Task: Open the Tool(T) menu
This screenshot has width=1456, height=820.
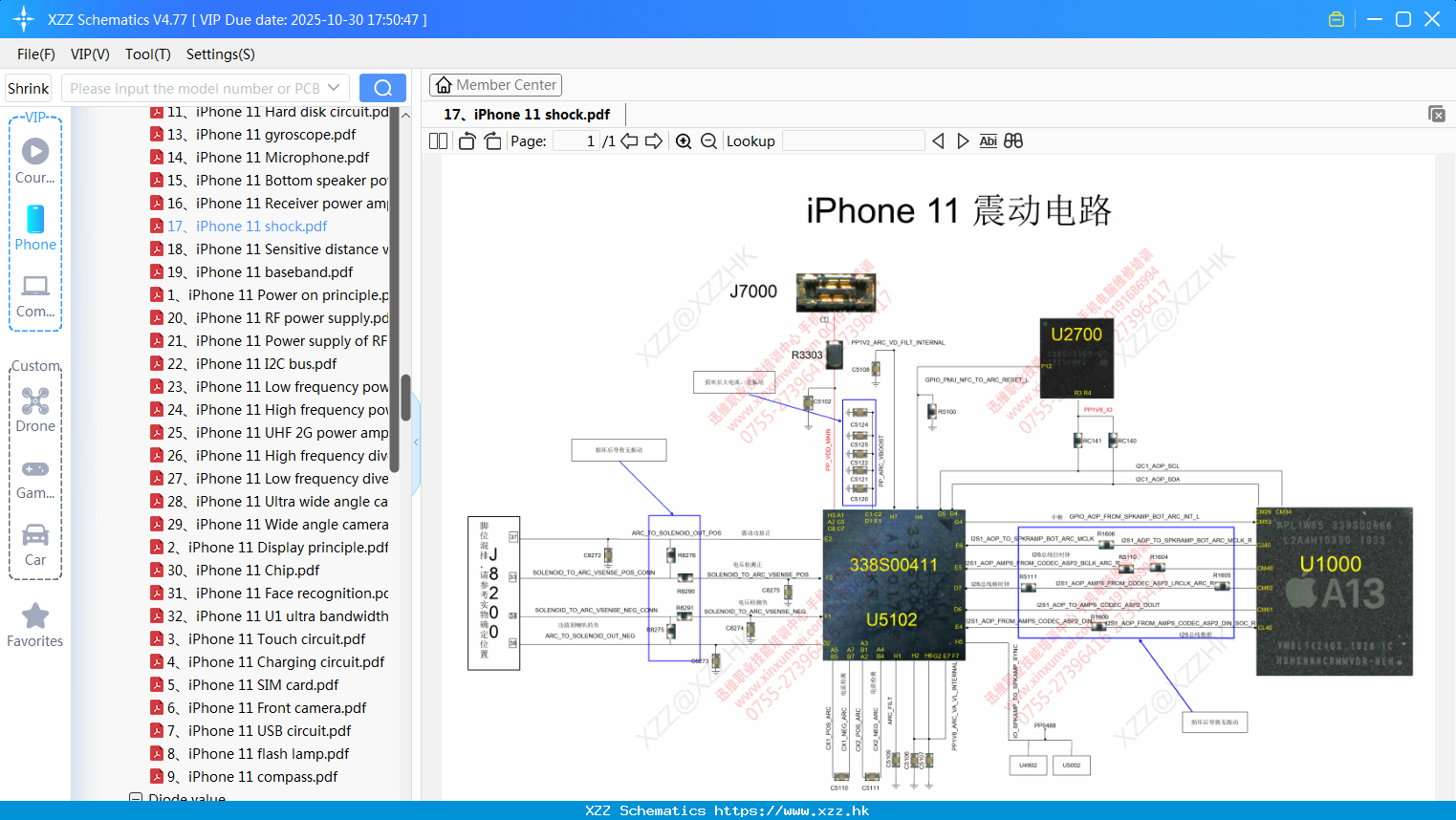Action: click(x=148, y=54)
